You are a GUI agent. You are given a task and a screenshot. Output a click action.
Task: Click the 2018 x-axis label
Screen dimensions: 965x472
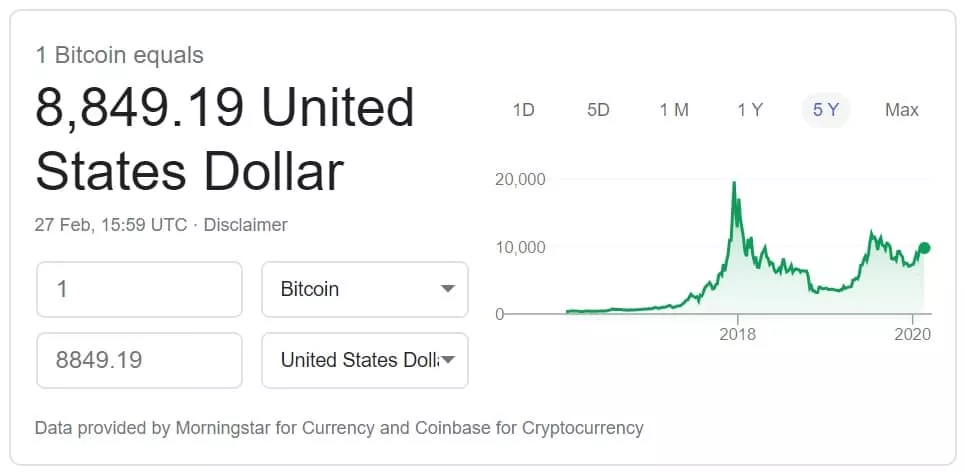point(737,334)
